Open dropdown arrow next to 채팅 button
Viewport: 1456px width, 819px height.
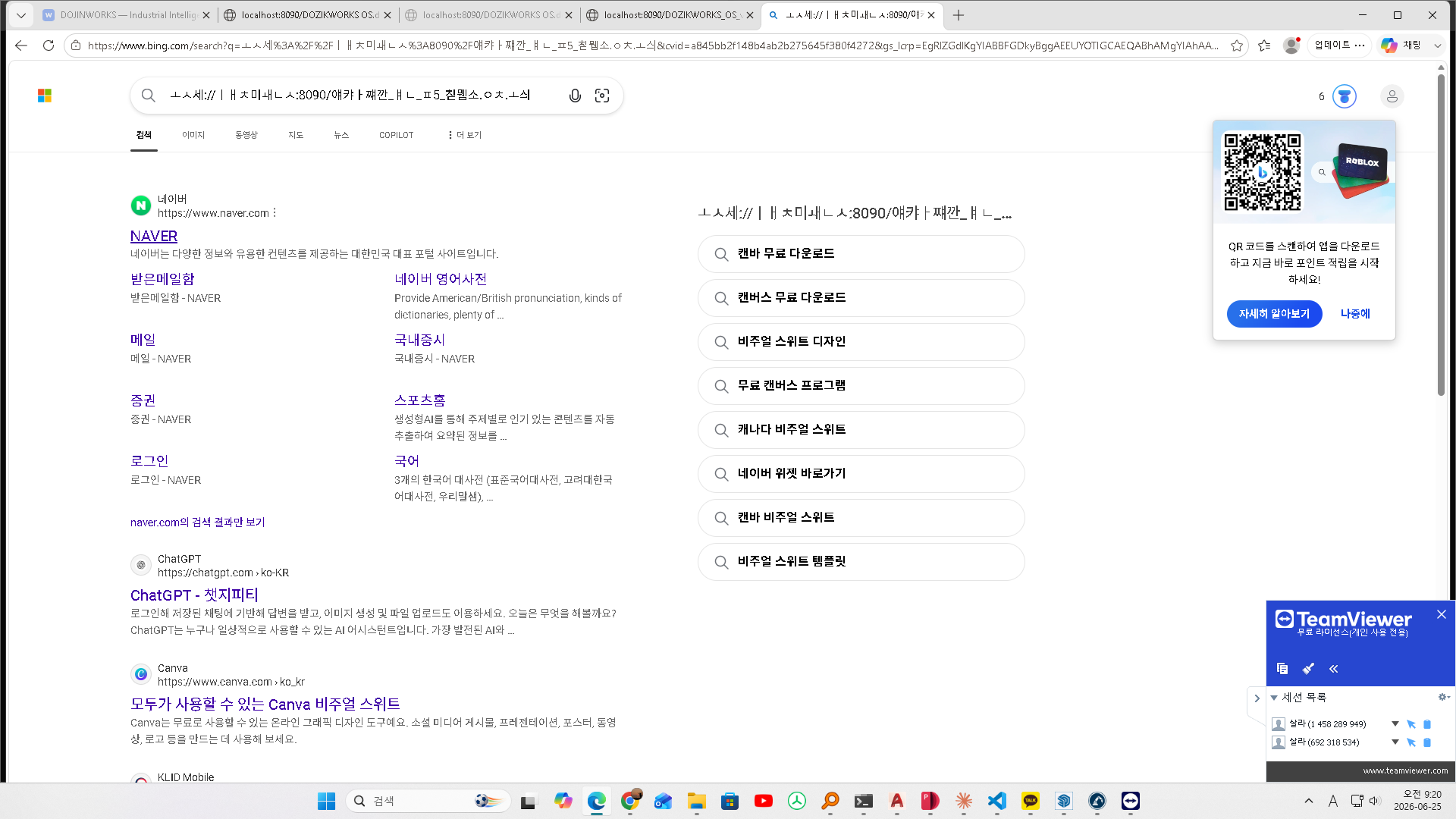1437,45
